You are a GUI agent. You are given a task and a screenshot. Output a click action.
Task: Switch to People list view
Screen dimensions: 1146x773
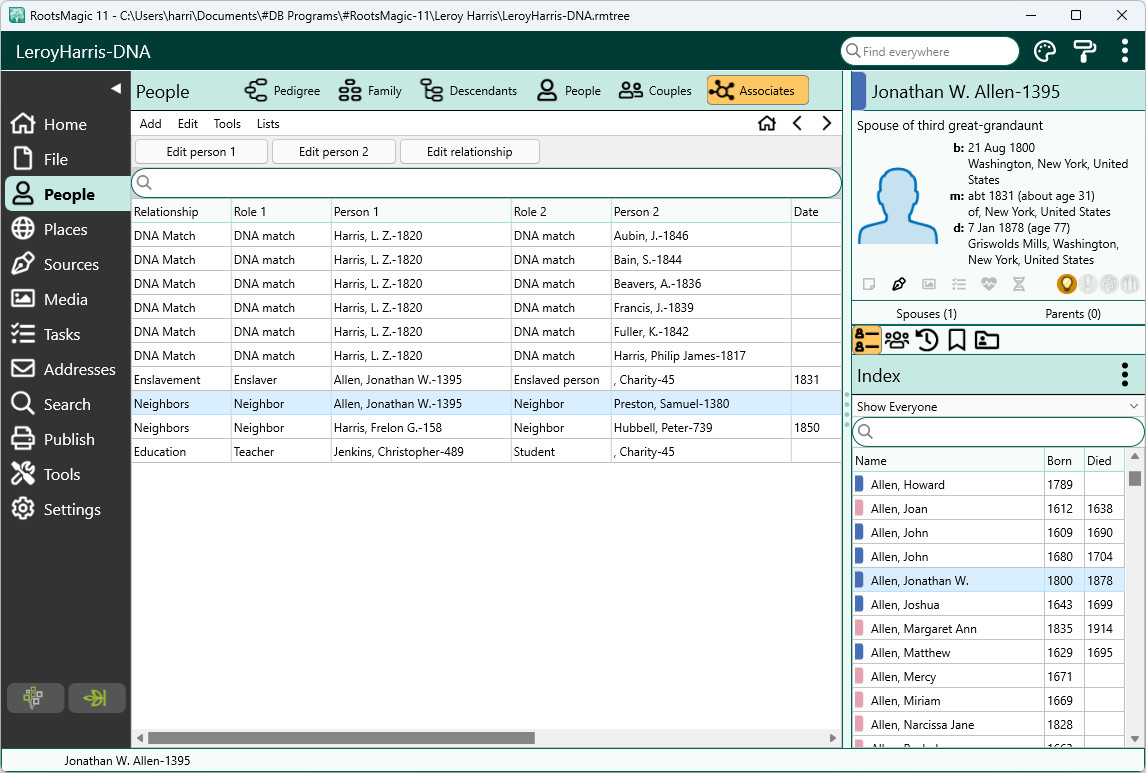pos(569,91)
